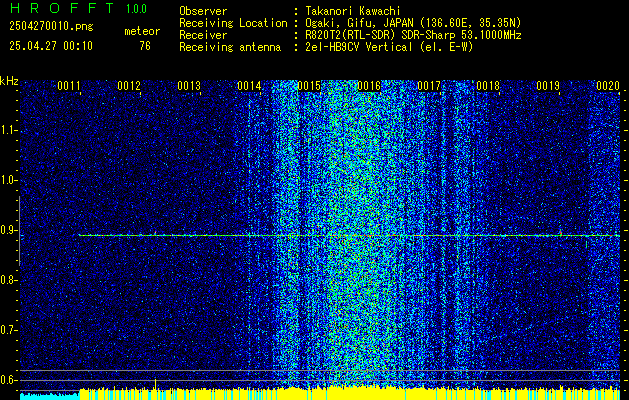Click time marker 0012
Screen dimensions: 629x400
click(129, 86)
